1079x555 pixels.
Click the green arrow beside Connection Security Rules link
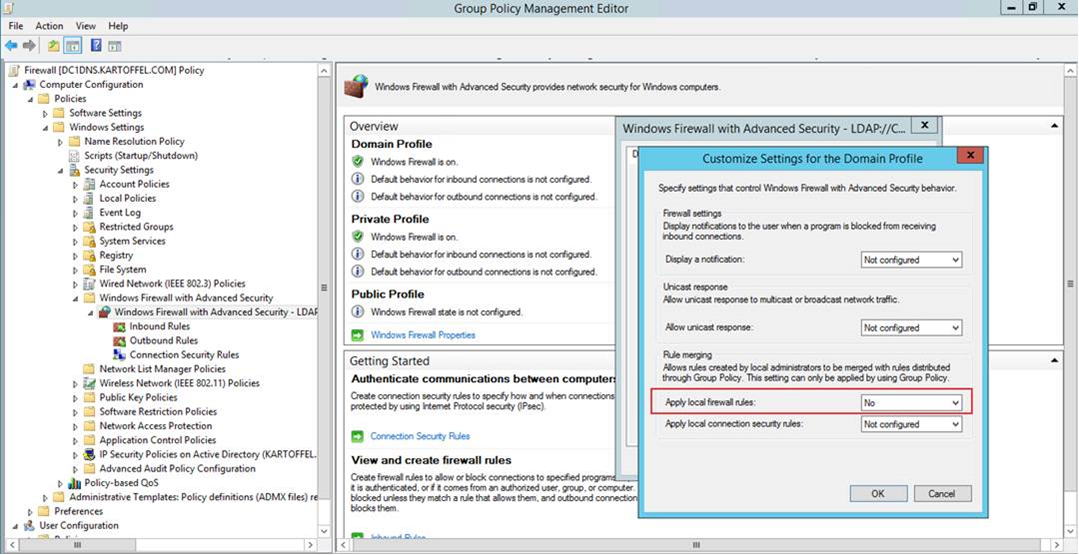click(x=357, y=436)
